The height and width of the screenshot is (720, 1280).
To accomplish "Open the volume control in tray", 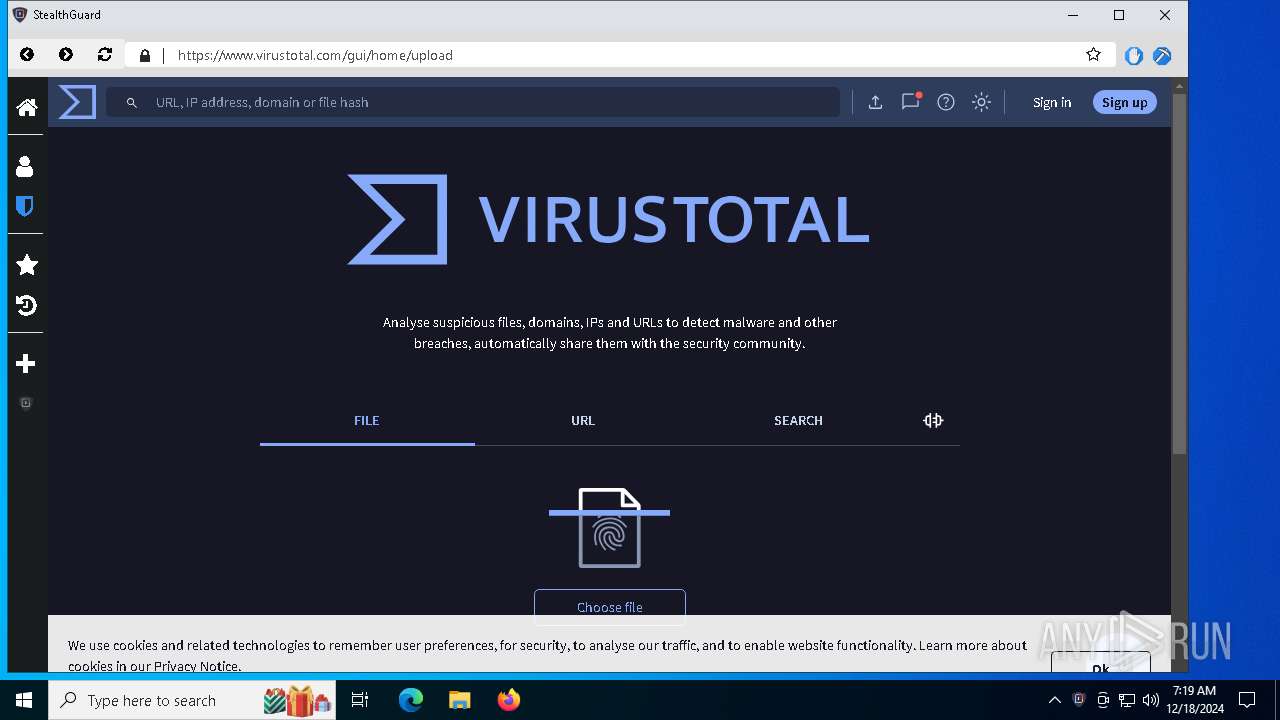I will point(1151,700).
